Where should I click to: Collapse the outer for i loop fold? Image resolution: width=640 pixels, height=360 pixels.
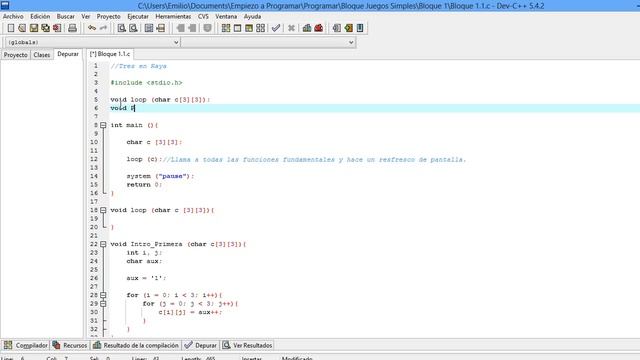(x=103, y=295)
